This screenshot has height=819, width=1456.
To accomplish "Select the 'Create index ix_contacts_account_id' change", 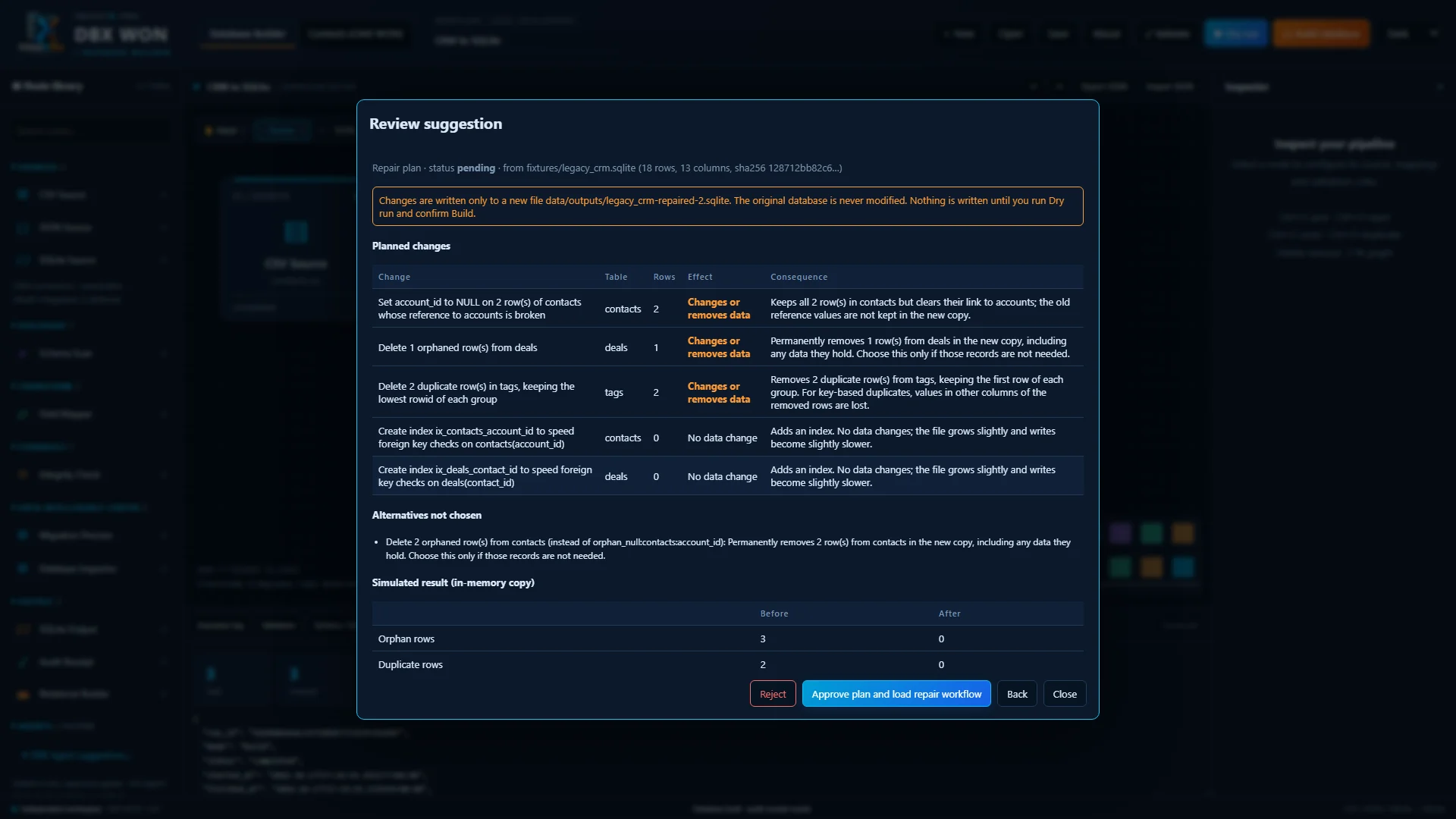I will pos(727,438).
